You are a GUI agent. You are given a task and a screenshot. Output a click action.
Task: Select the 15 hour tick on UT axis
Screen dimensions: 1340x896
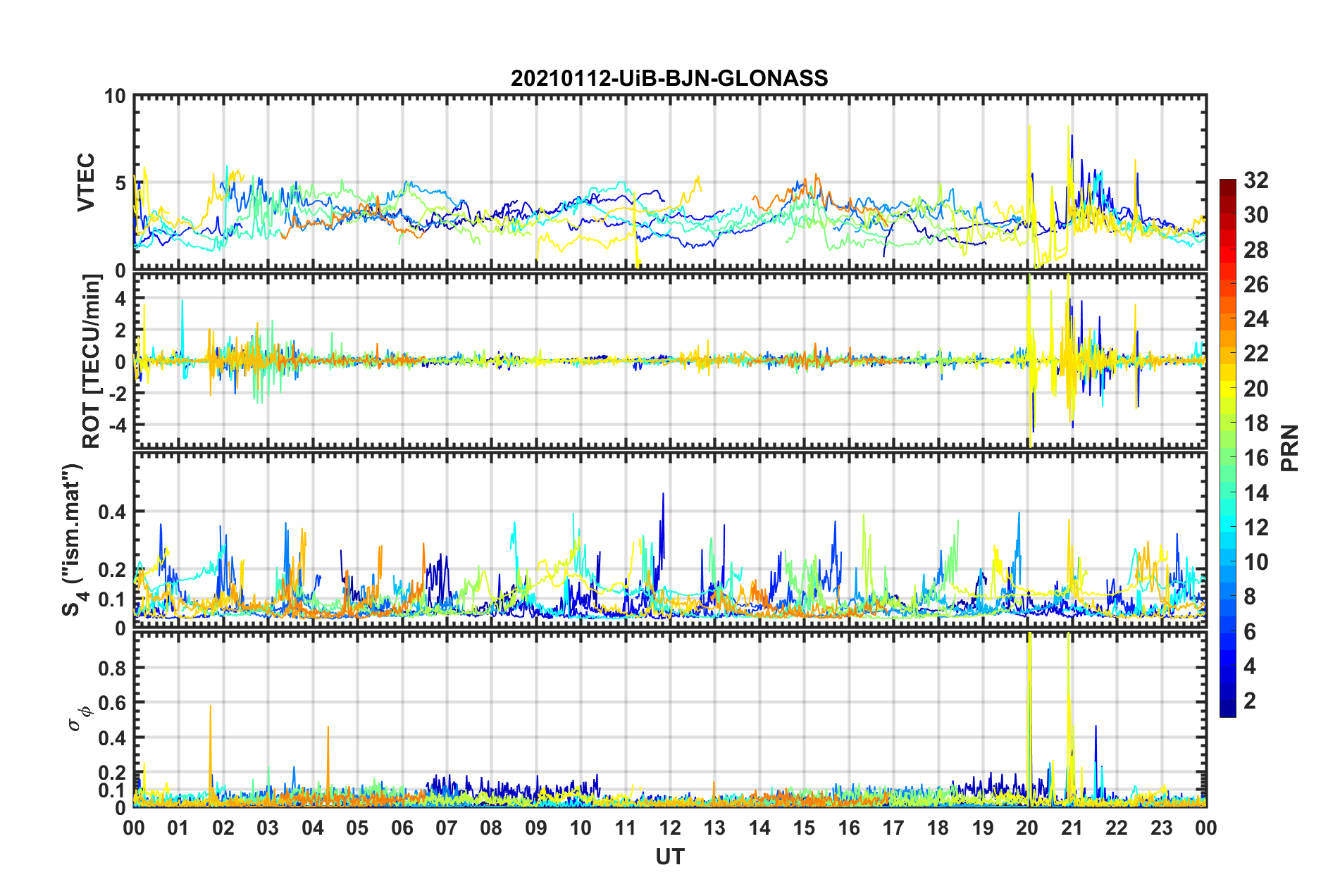(804, 828)
